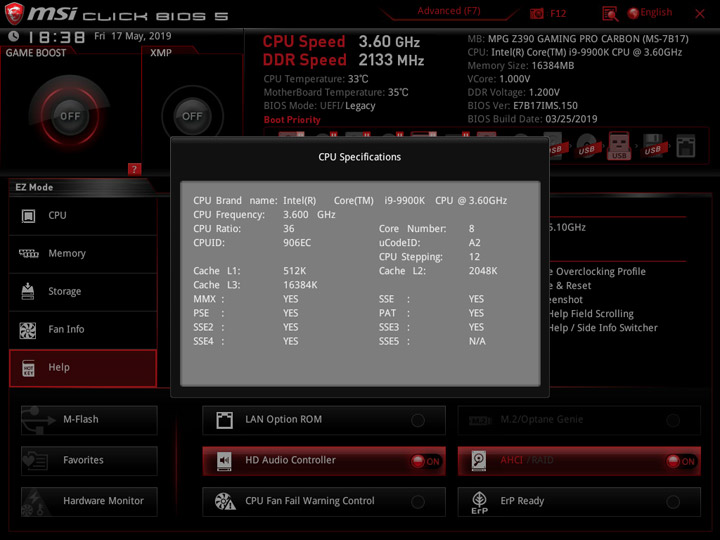The width and height of the screenshot is (720, 540).
Task: Click the Favorites heart list icon
Action: [x=35, y=460]
